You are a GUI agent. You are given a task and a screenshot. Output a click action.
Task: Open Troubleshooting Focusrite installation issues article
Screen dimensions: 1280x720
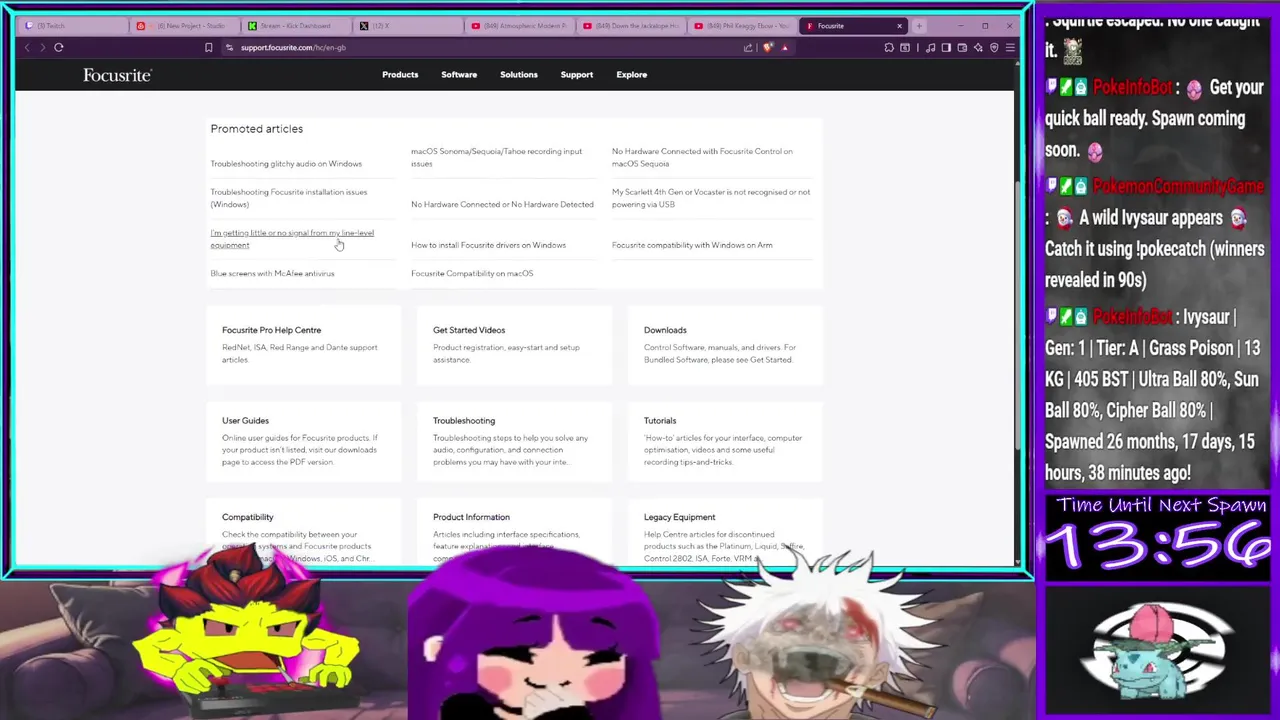289,198
